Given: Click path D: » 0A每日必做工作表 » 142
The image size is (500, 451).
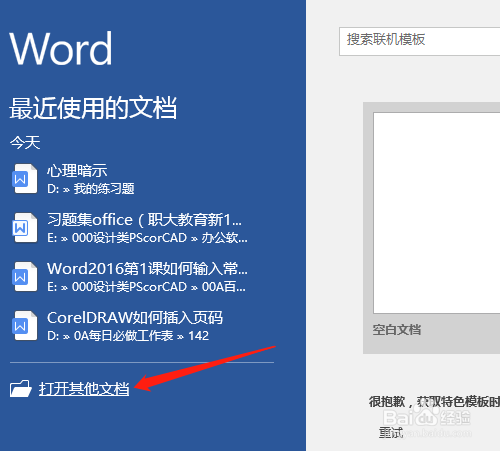Looking at the screenshot, I should [x=128, y=336].
